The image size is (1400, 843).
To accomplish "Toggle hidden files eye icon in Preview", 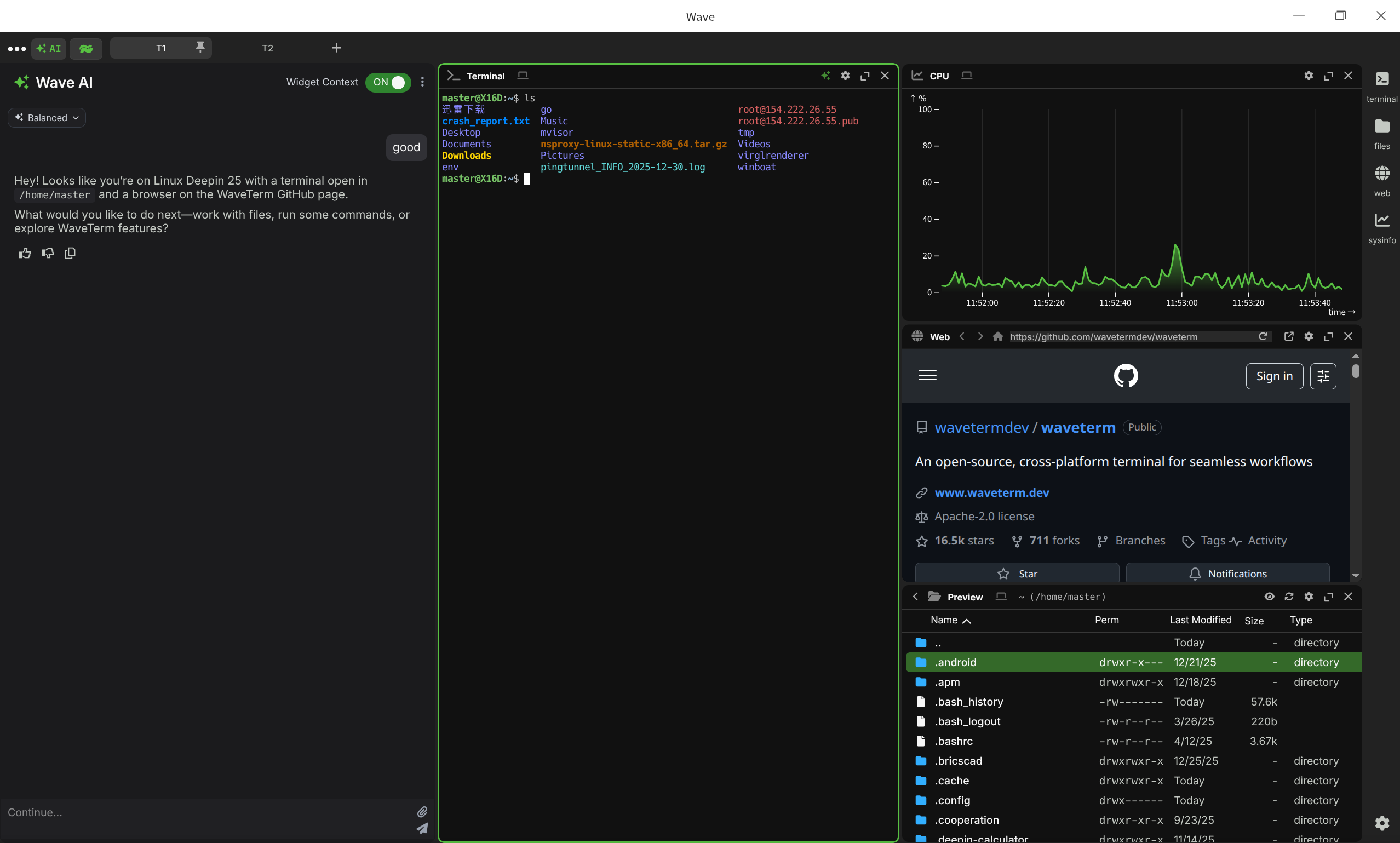I will 1269,597.
